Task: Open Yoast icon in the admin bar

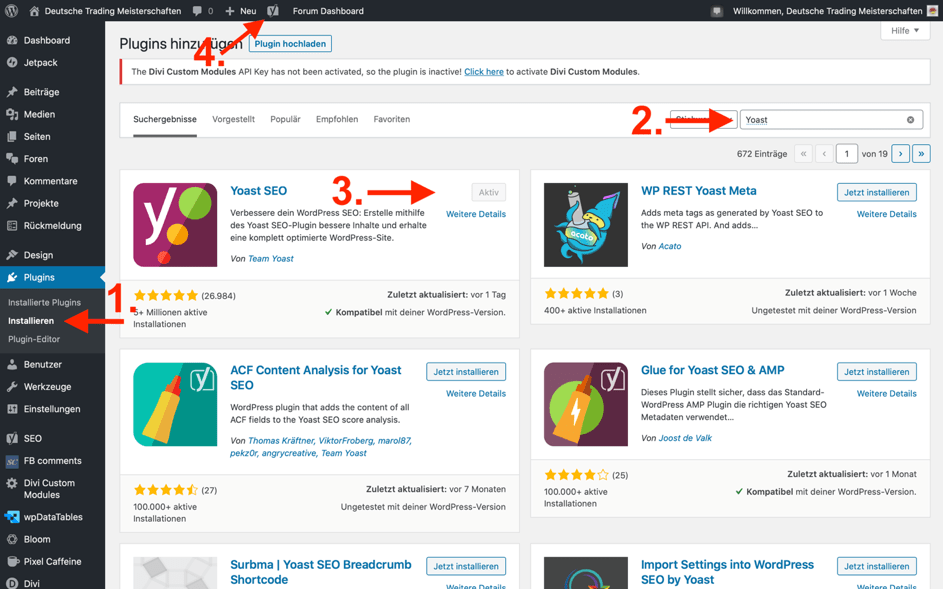Action: tap(272, 11)
